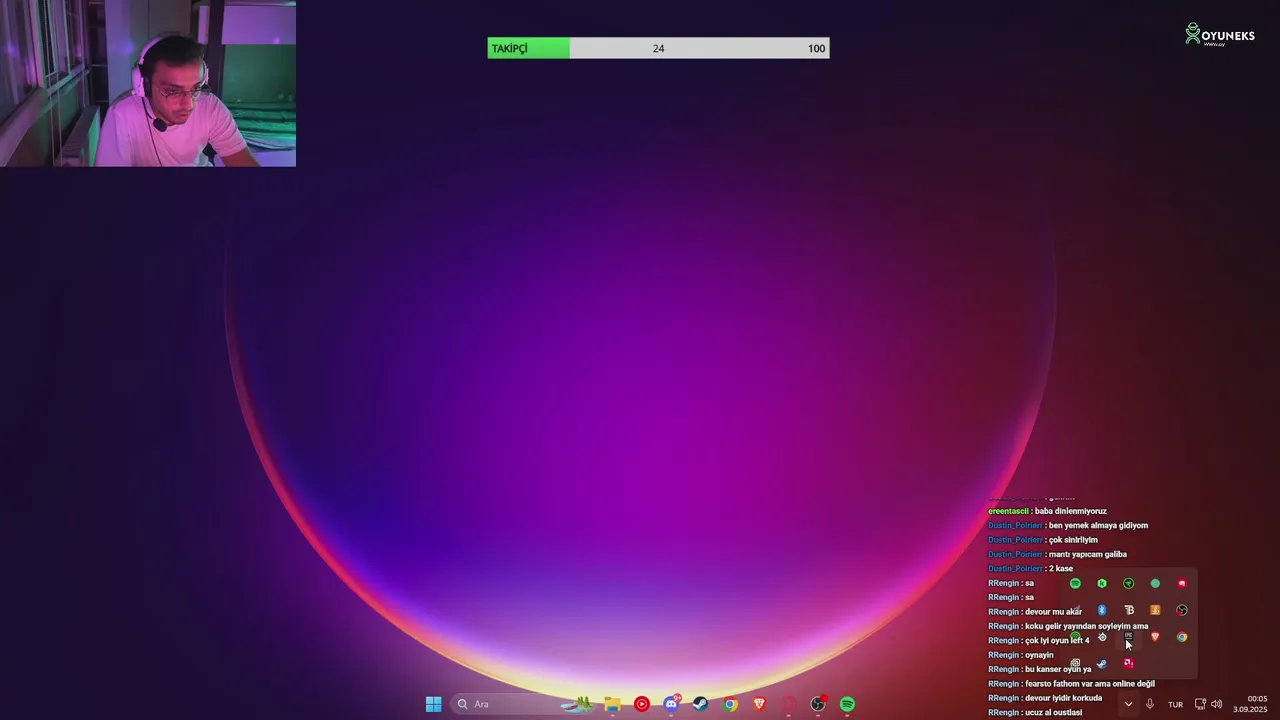
Task: Open Steam from the taskbar
Action: tap(701, 704)
